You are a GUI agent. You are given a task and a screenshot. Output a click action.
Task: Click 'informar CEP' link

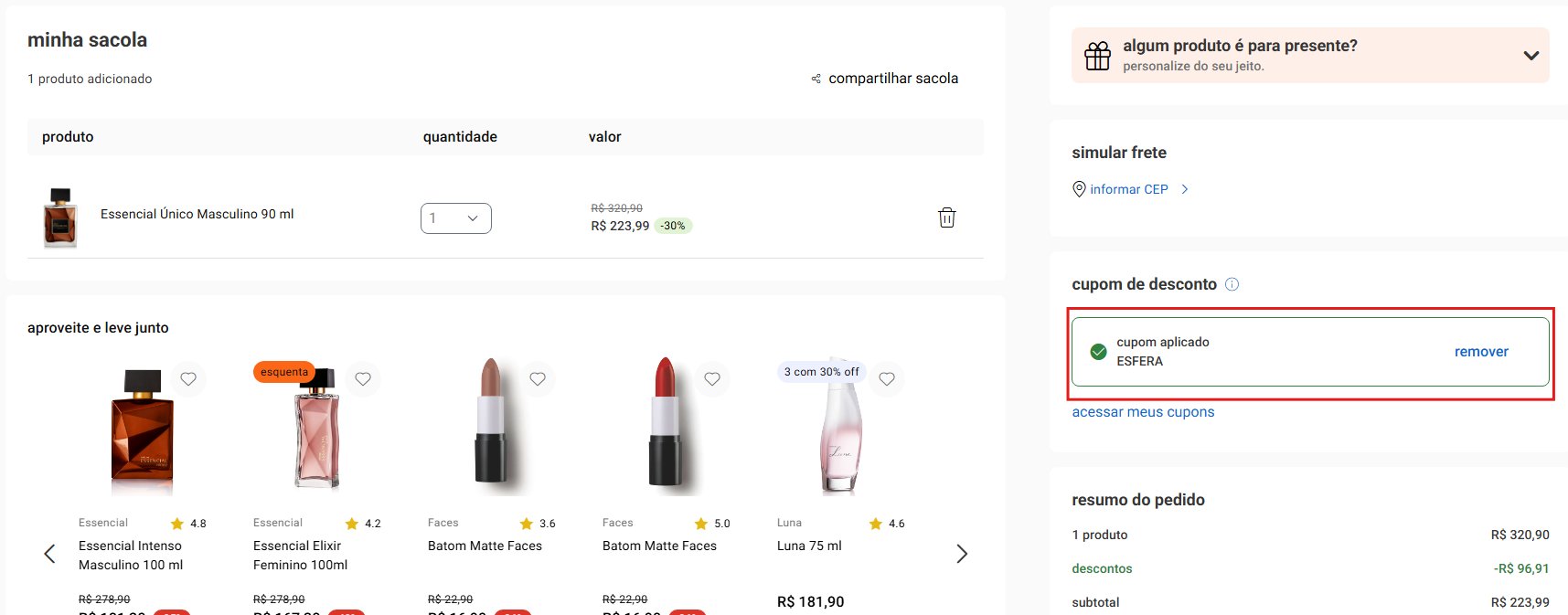(1129, 189)
